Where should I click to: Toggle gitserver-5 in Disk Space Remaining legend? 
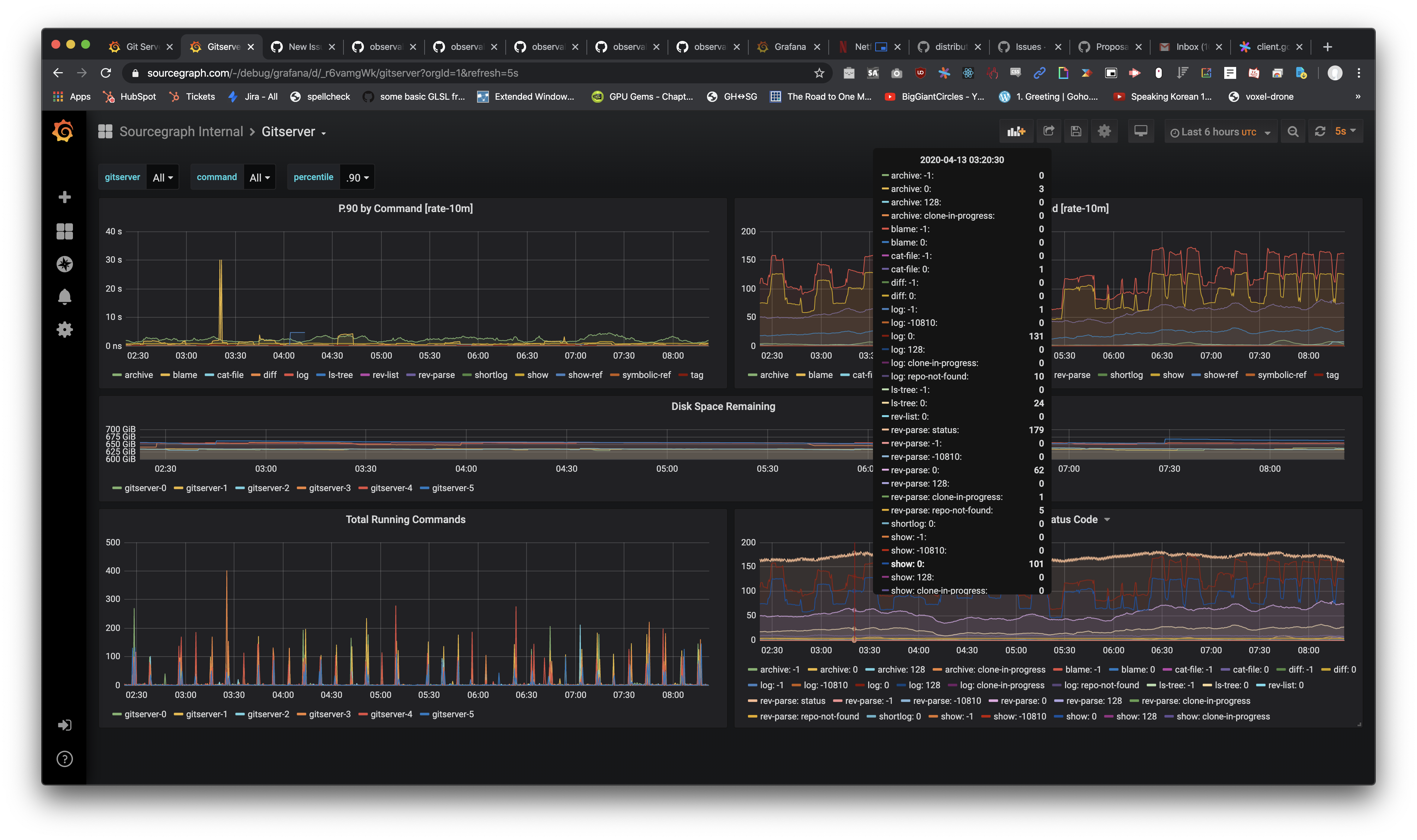click(453, 488)
